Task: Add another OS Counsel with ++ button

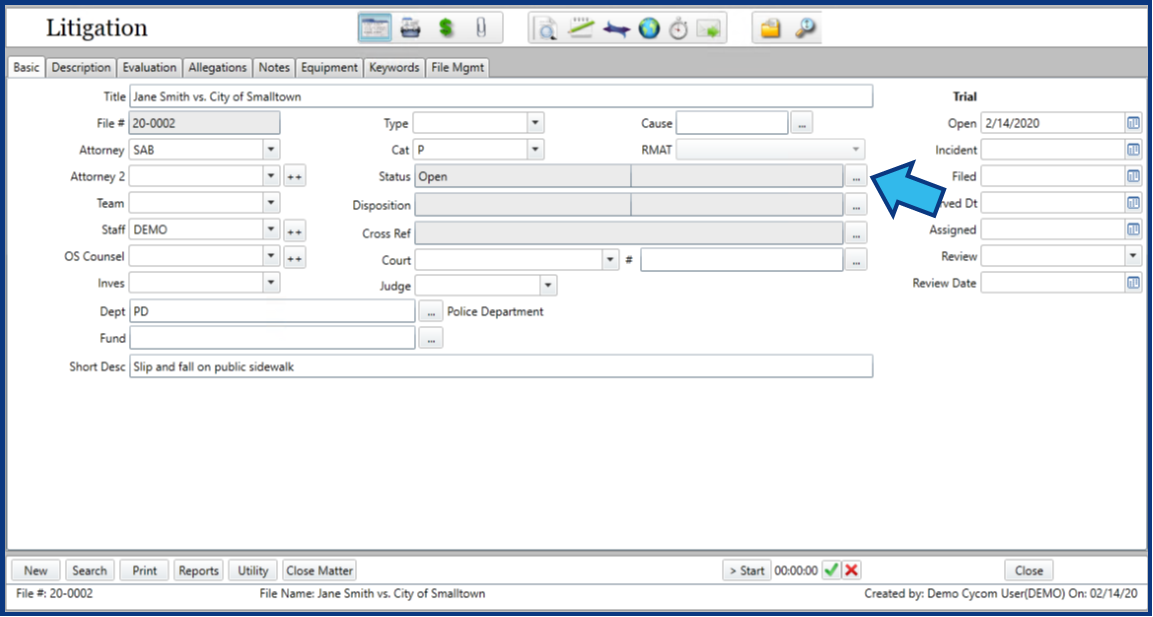Action: click(x=295, y=258)
